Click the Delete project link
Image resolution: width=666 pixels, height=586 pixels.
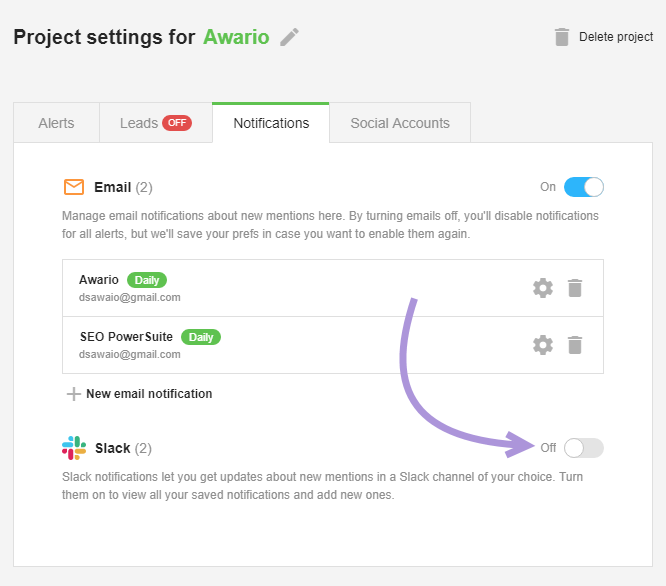(x=616, y=37)
